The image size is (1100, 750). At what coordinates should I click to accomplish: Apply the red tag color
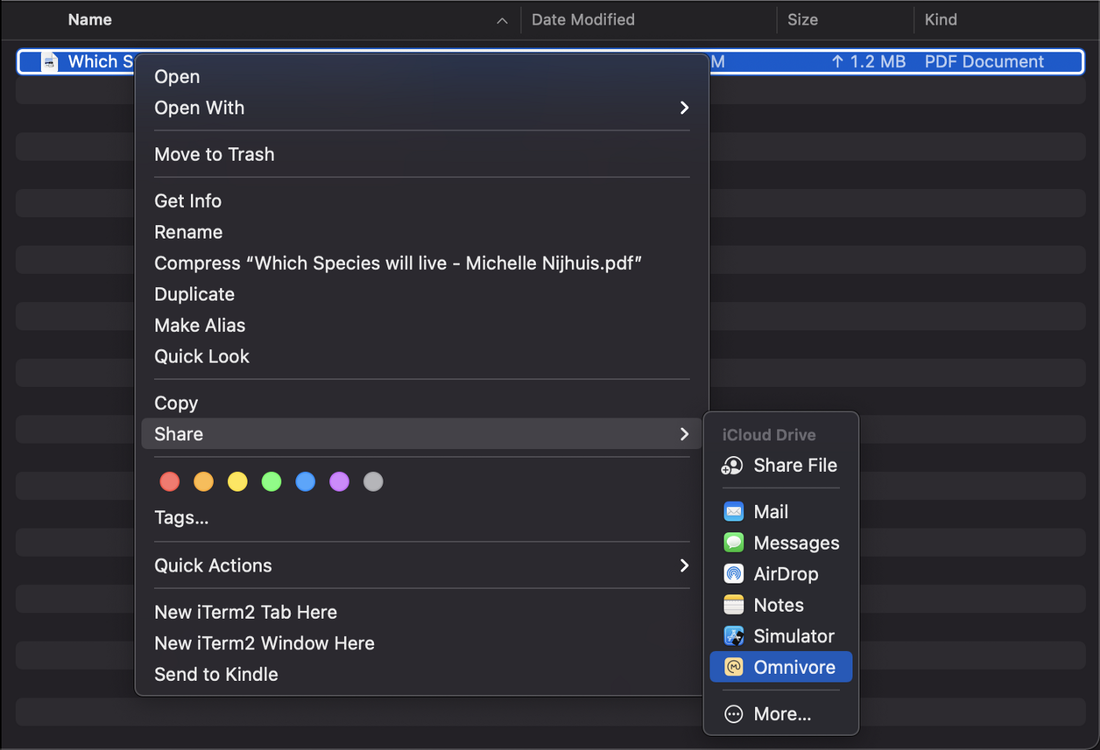170,482
